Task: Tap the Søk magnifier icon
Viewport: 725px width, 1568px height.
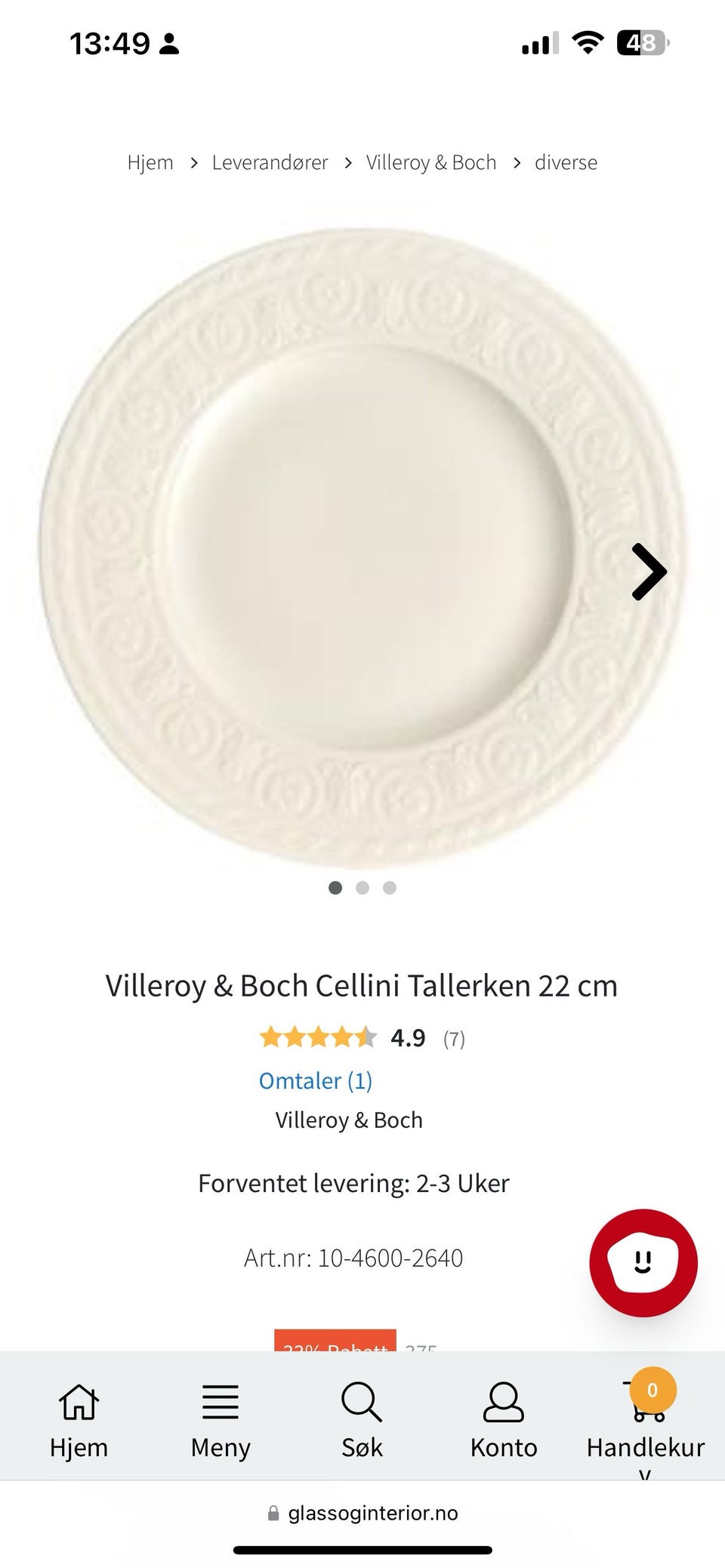Action: coord(362,1403)
